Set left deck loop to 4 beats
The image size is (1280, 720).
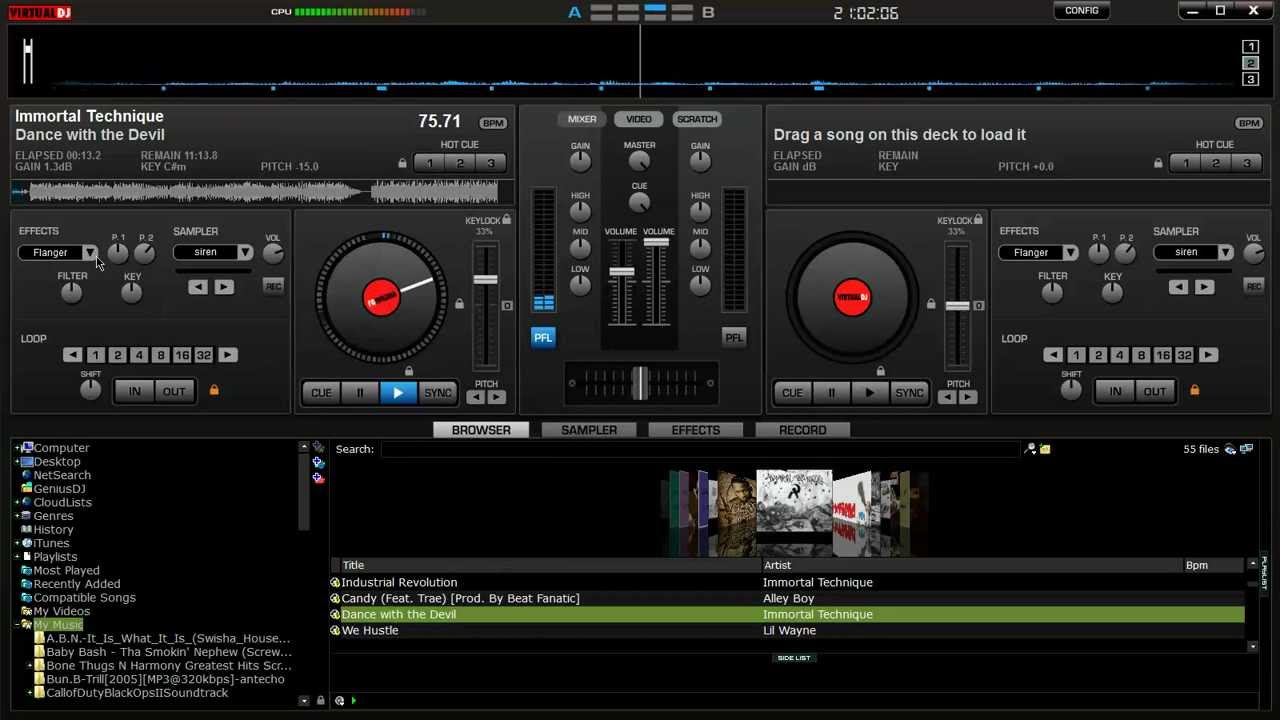point(139,355)
